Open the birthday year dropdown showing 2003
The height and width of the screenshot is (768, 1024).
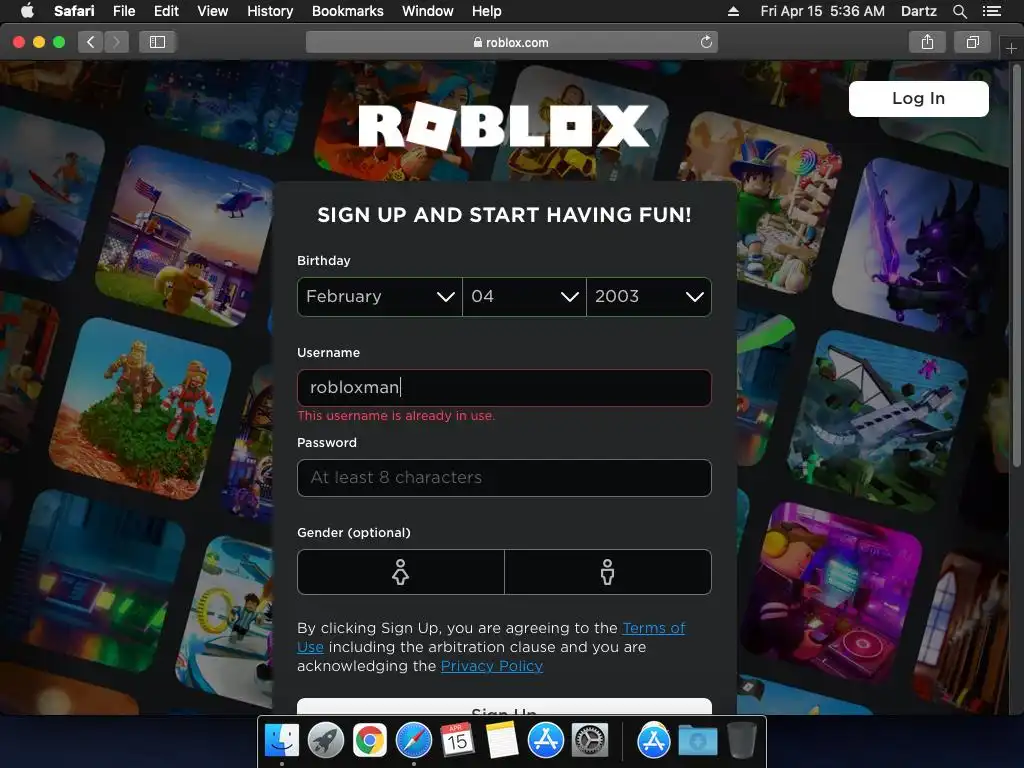point(649,297)
